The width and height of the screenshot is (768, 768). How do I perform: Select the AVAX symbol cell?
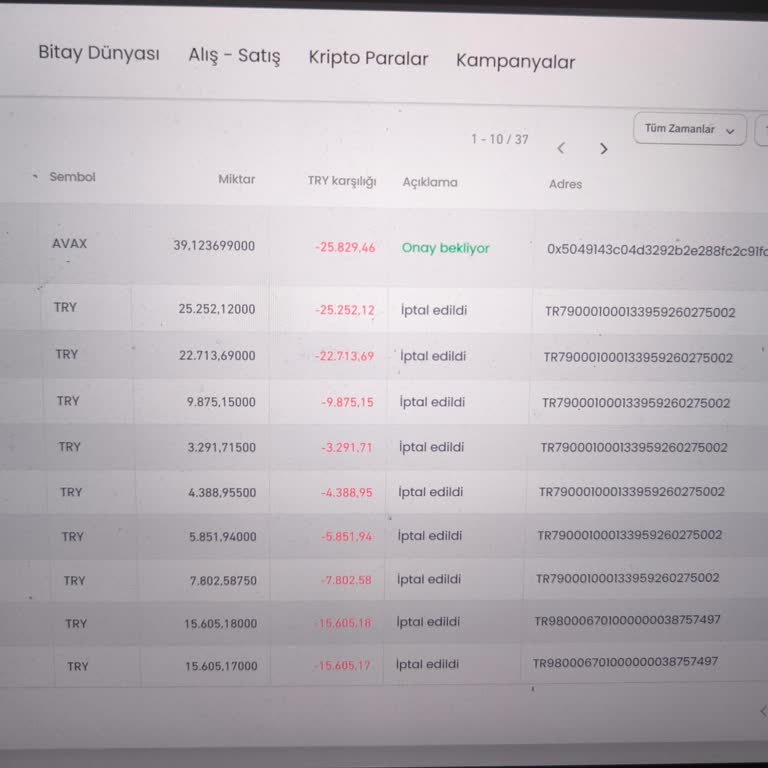coord(70,243)
